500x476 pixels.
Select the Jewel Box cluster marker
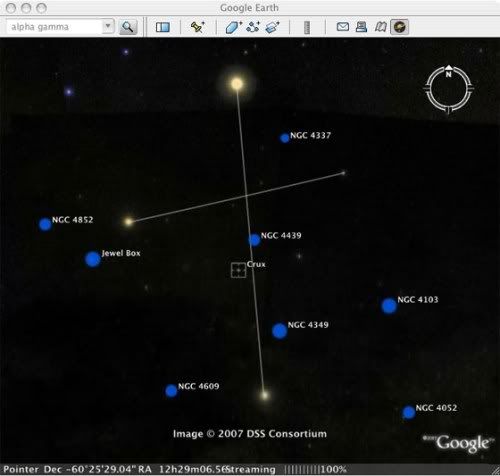pyautogui.click(x=93, y=259)
